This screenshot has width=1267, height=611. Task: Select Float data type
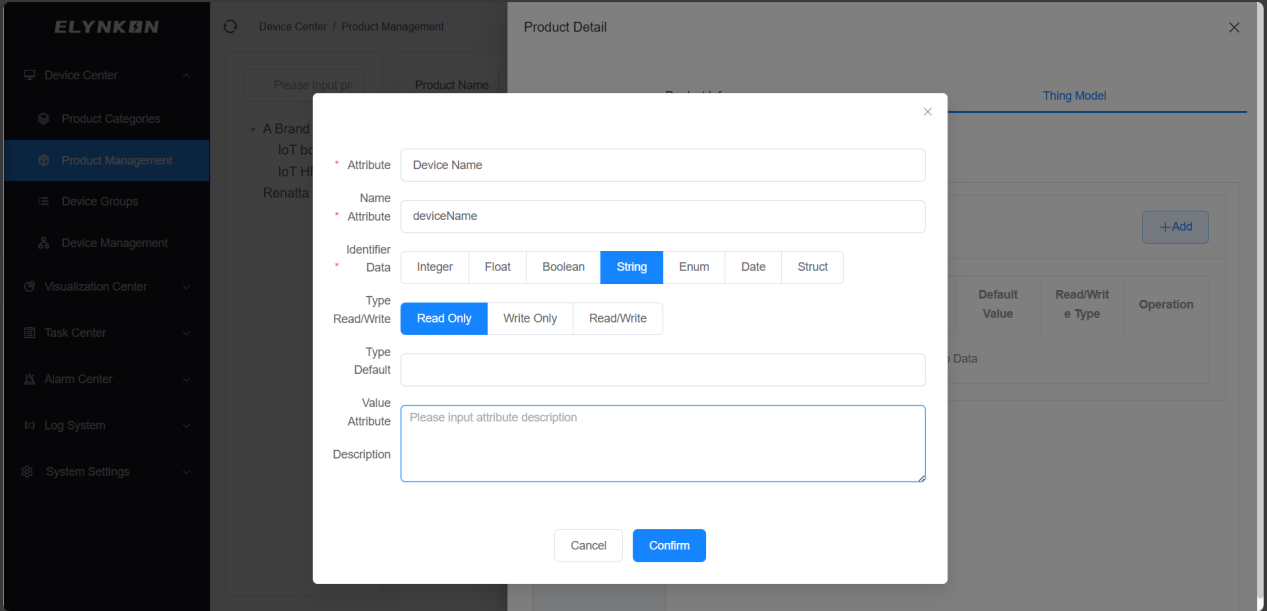498,267
